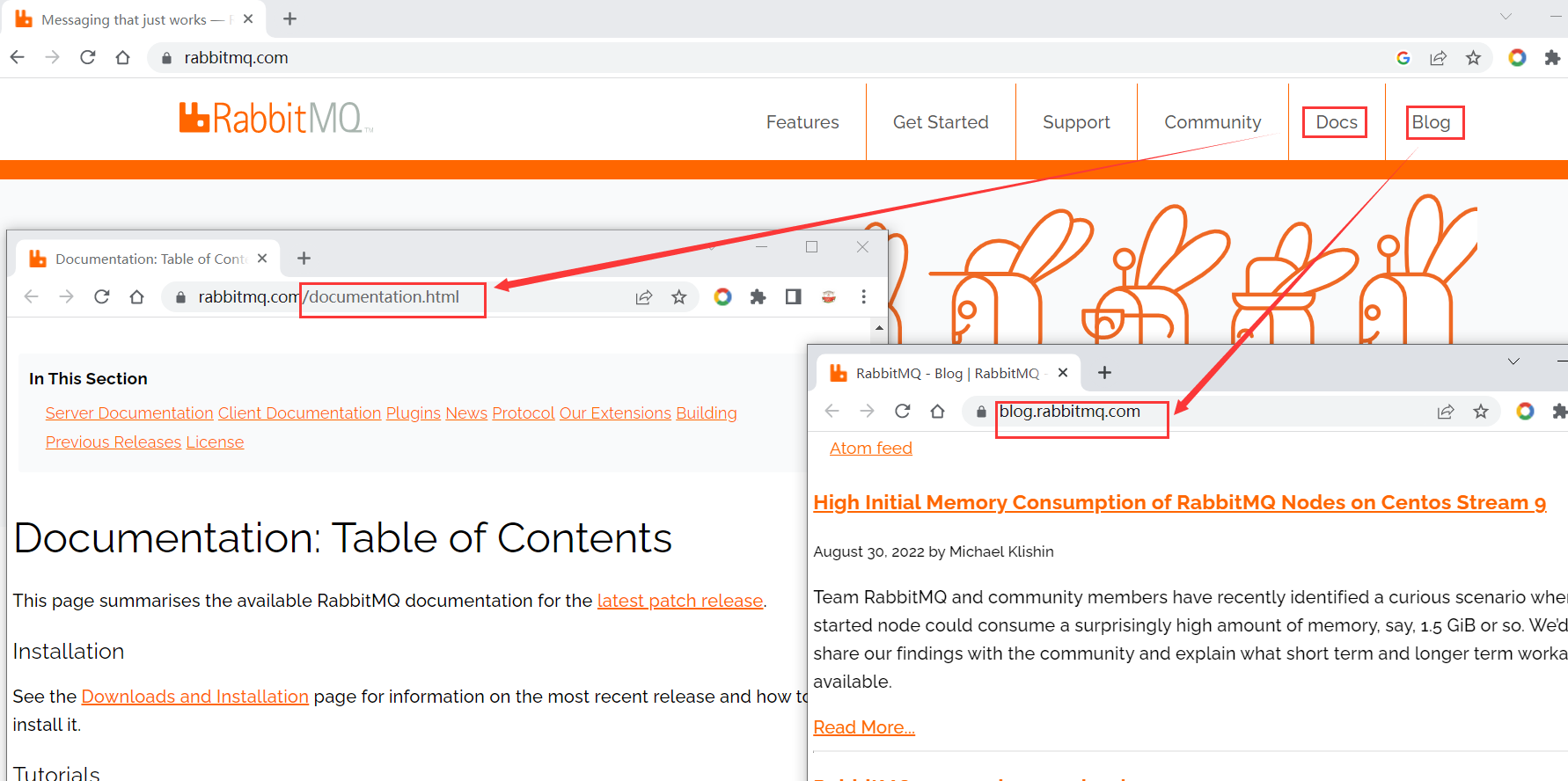Open extensions puzzle icon in main browser
The width and height of the screenshot is (1568, 781).
pos(1552,58)
